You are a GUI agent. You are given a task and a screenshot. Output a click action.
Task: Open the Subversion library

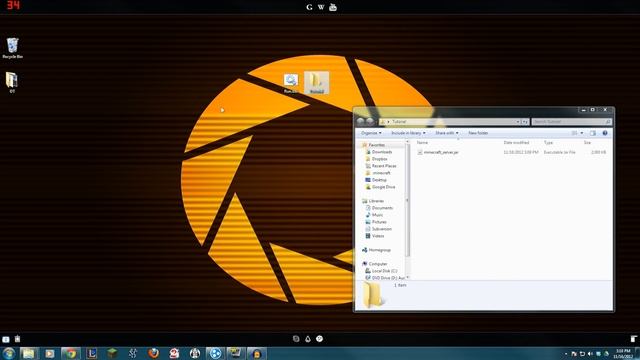(x=378, y=229)
